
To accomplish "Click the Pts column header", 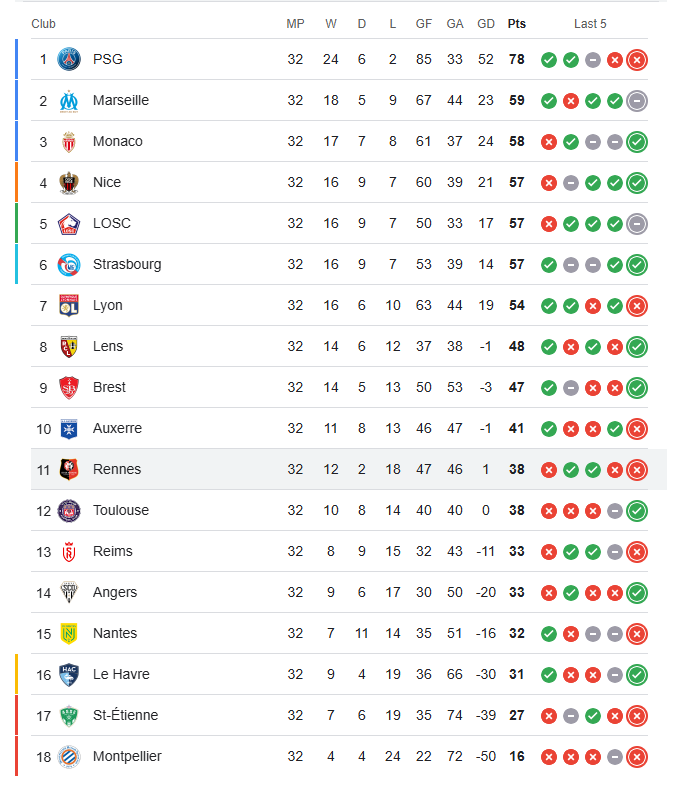I will (x=516, y=23).
